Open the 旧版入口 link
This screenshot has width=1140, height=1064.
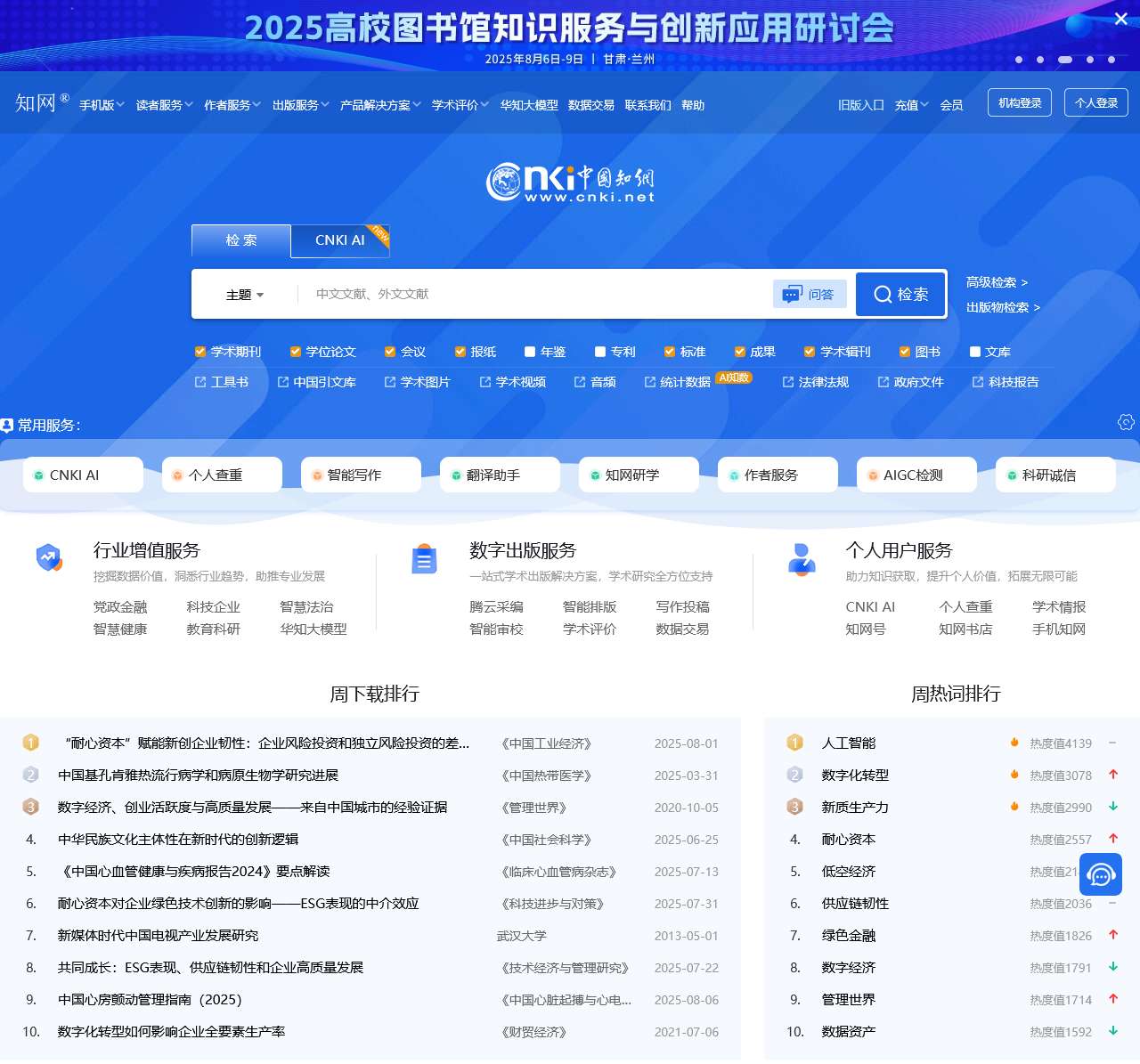860,105
